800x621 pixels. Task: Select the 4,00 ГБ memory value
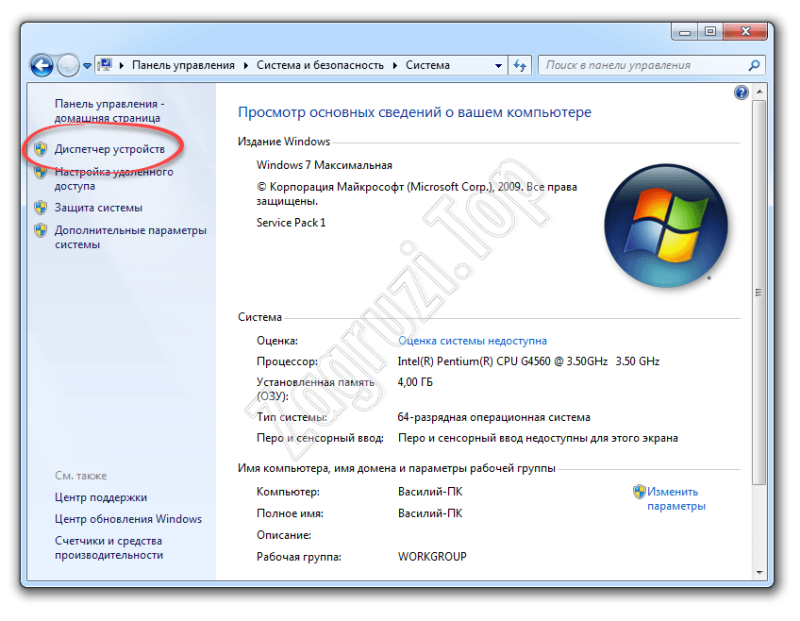(x=415, y=382)
